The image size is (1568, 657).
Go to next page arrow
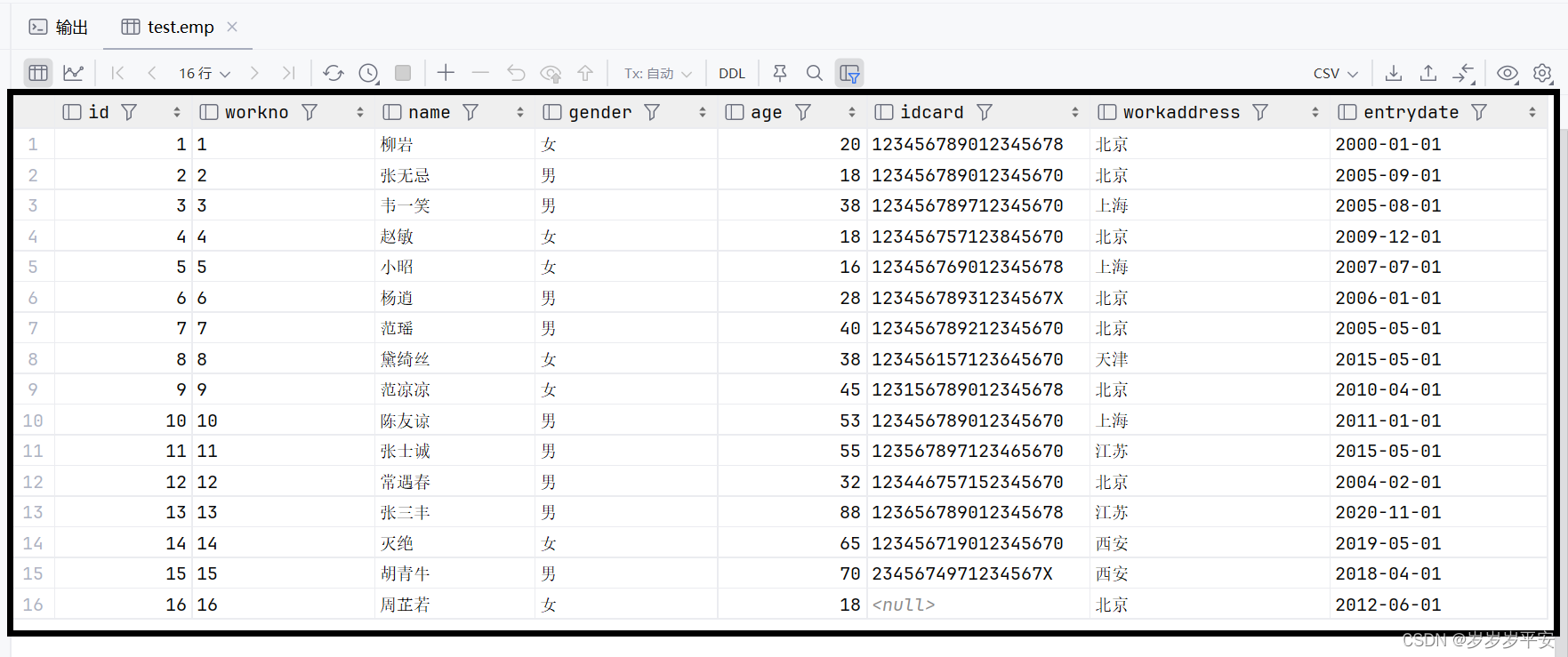[254, 73]
